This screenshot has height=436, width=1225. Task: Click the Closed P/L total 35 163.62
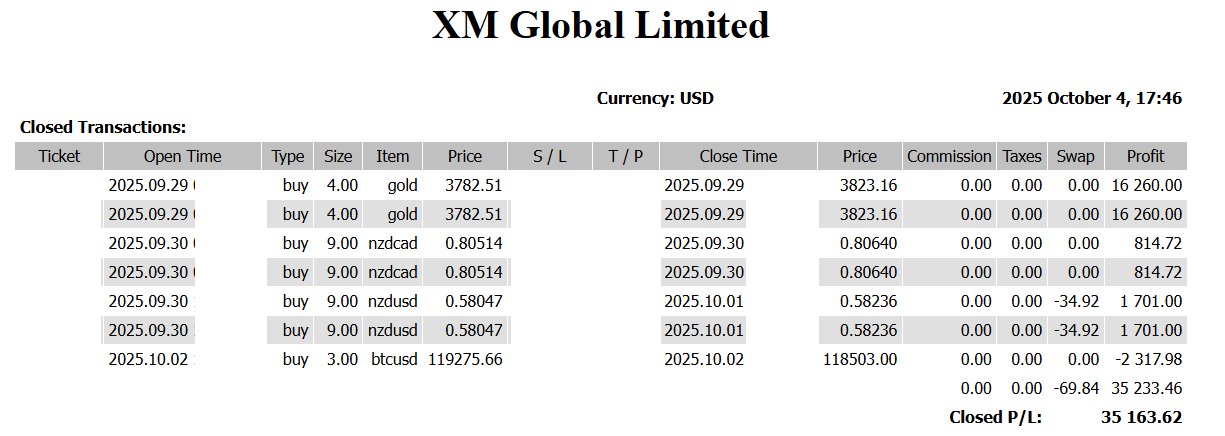click(1141, 417)
